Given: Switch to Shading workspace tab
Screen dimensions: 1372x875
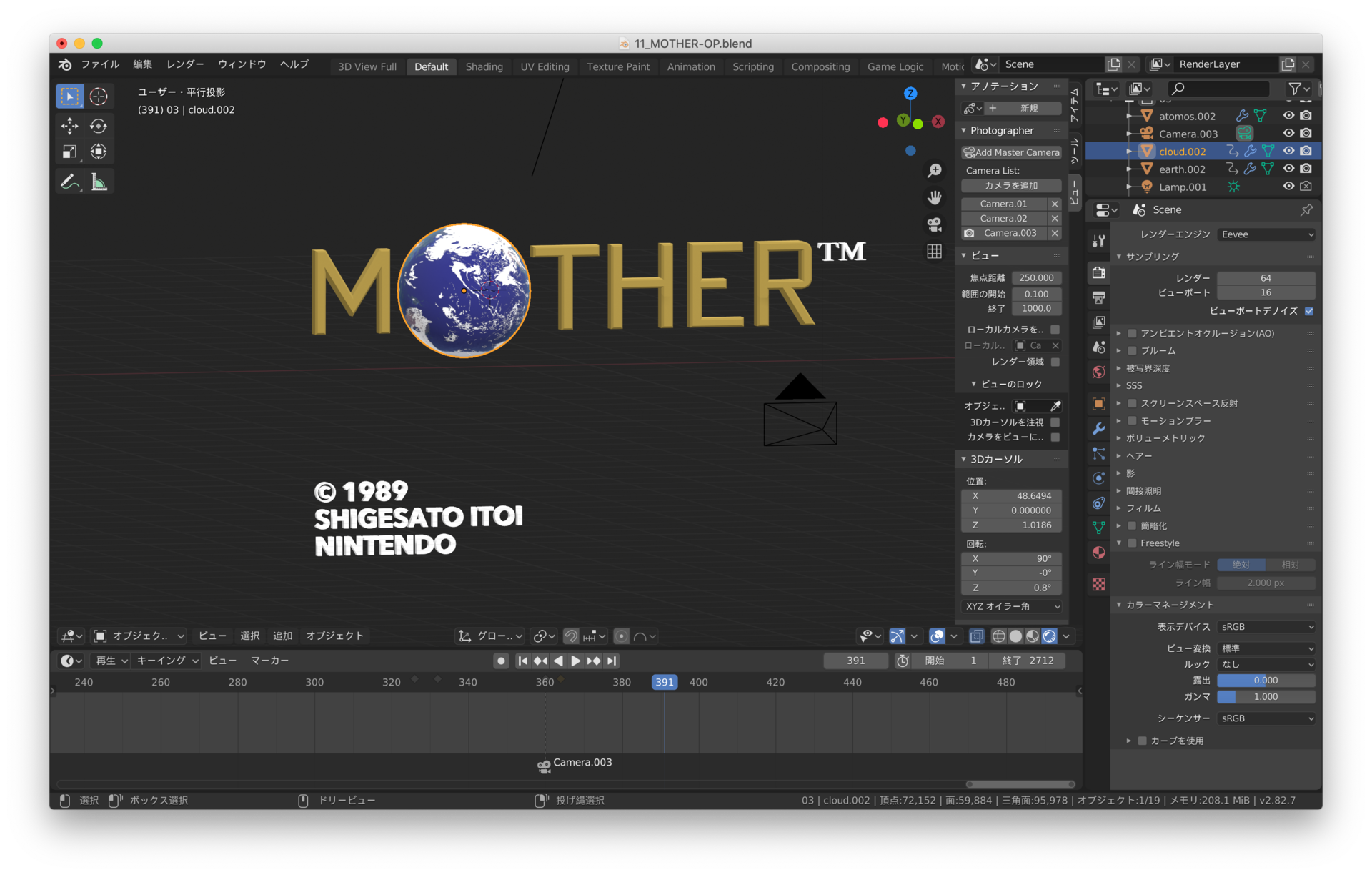Looking at the screenshot, I should tap(484, 66).
